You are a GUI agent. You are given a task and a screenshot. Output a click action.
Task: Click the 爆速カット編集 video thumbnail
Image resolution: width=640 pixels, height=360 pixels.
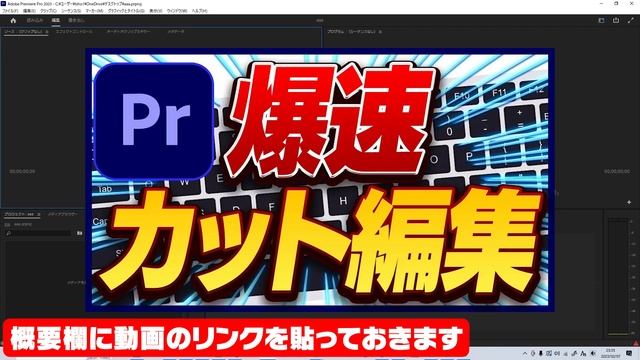tap(320, 180)
